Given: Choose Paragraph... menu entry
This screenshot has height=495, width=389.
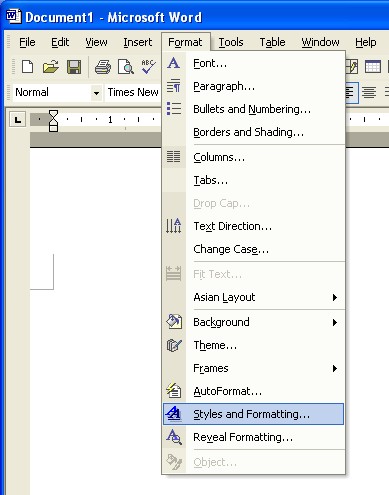Looking at the screenshot, I should pos(253,86).
